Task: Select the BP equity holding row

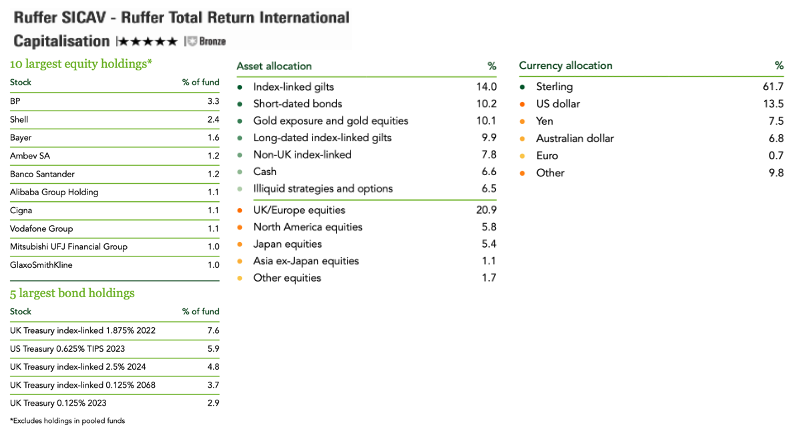Action: click(114, 102)
